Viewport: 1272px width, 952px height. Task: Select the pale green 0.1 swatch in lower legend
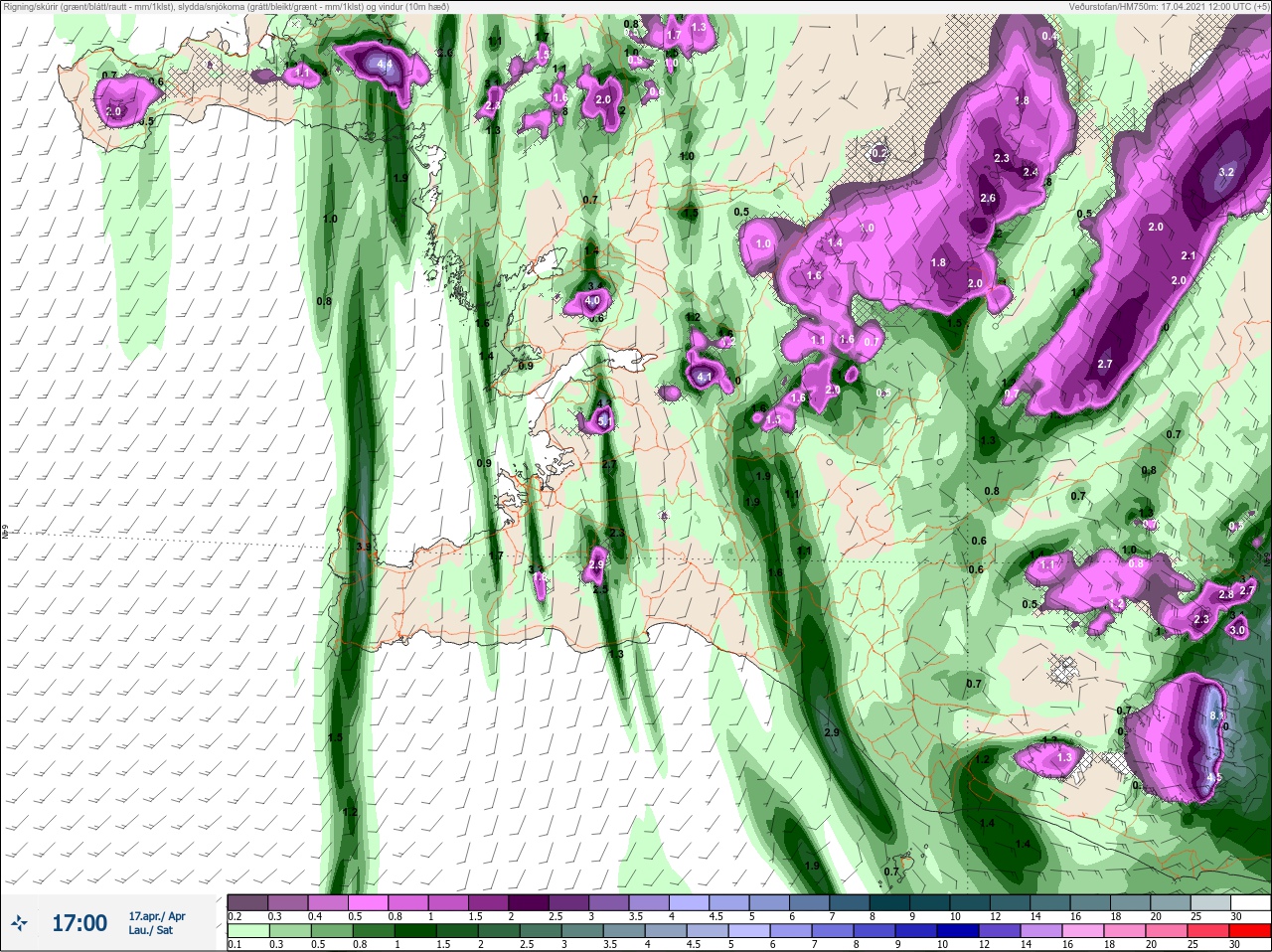[x=246, y=931]
